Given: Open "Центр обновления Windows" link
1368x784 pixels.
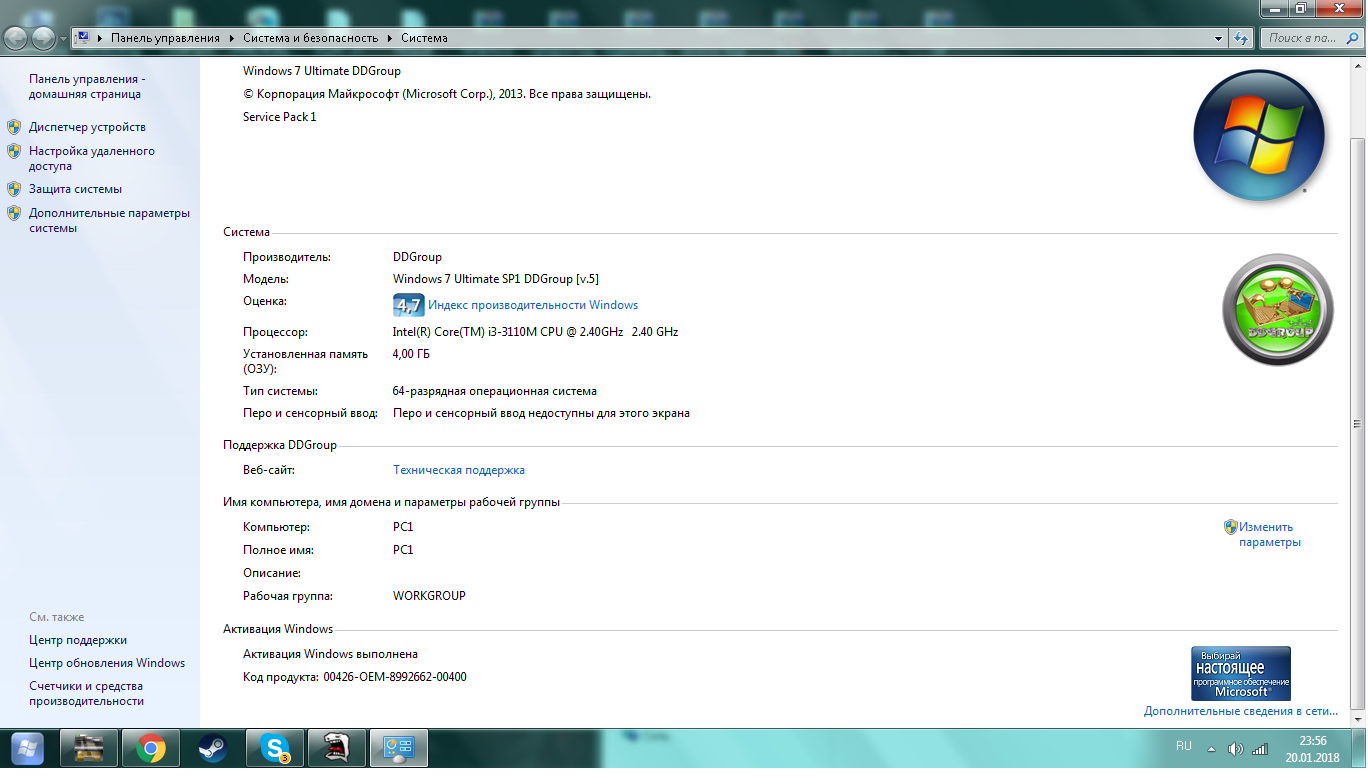Looking at the screenshot, I should (107, 663).
